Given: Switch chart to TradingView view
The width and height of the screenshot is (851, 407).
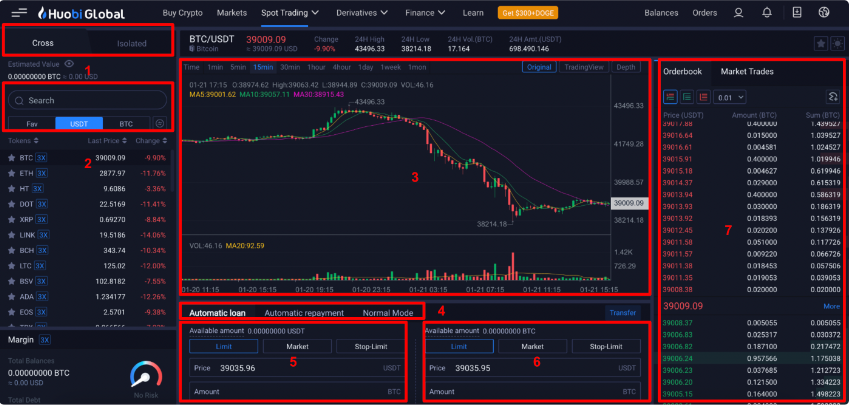Looking at the screenshot, I should [x=583, y=67].
